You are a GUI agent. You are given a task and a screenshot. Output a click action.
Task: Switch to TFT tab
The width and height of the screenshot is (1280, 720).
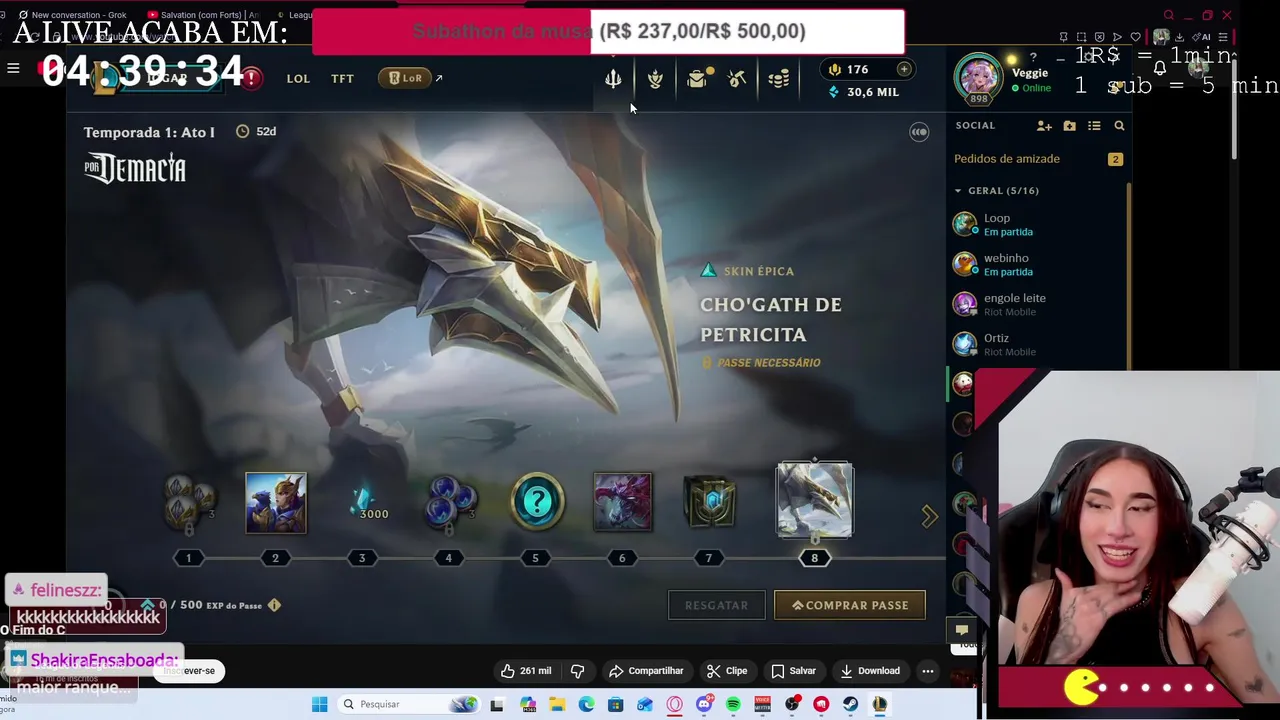coord(343,79)
